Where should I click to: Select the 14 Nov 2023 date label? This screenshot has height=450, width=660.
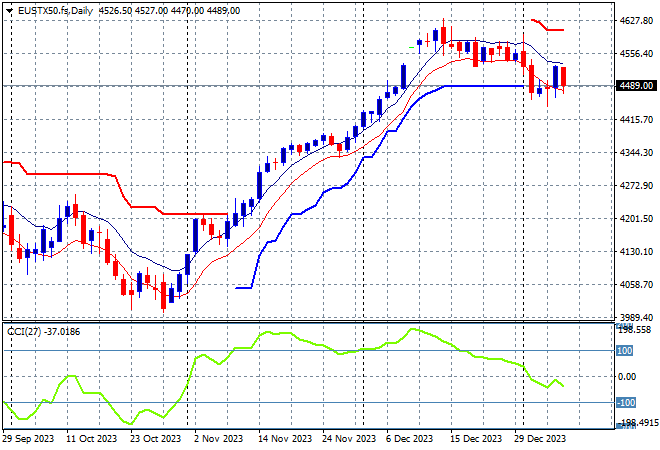point(282,439)
